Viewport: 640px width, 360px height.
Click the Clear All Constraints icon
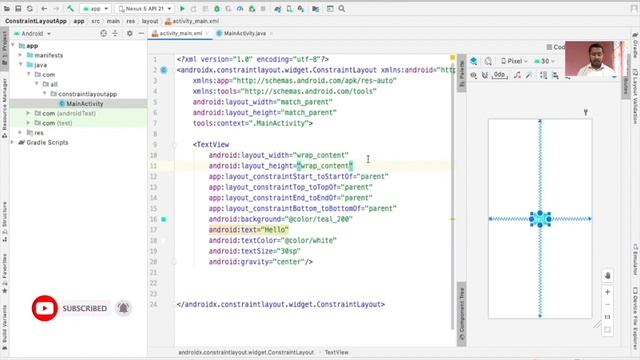click(517, 76)
